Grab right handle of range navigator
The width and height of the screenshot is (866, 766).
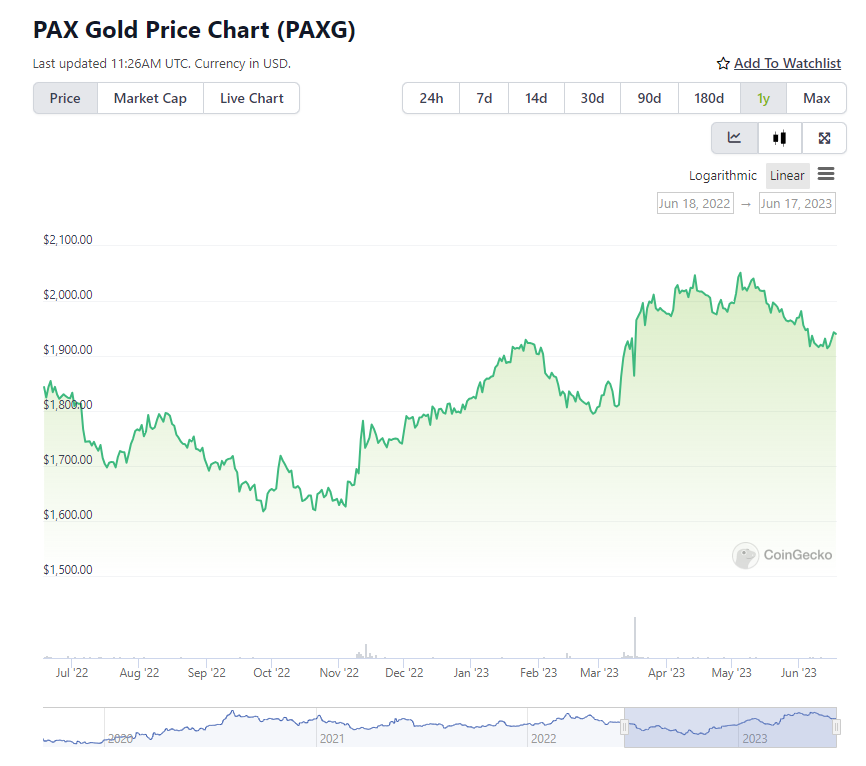click(x=837, y=727)
